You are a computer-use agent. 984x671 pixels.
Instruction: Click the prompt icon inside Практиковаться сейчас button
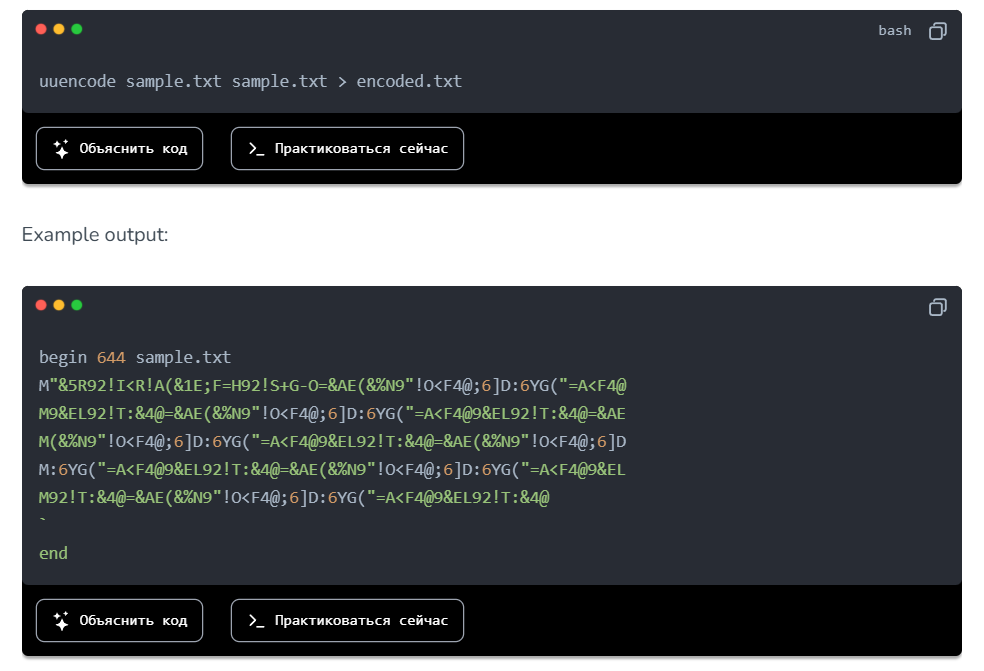(x=257, y=148)
